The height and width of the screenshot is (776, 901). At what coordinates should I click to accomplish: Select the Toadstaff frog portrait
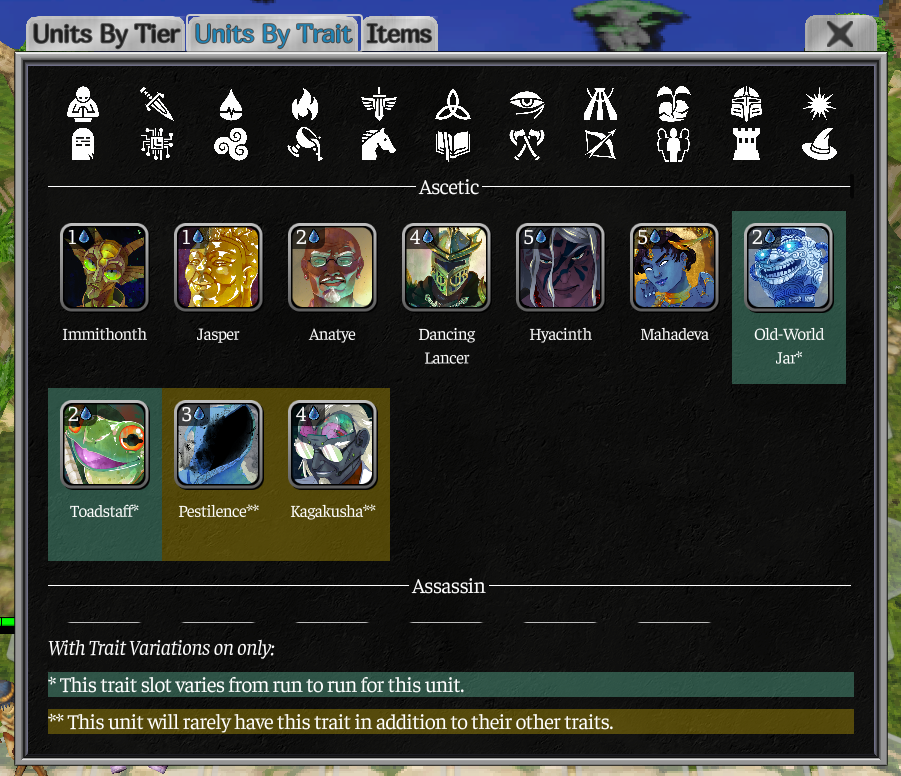[105, 444]
